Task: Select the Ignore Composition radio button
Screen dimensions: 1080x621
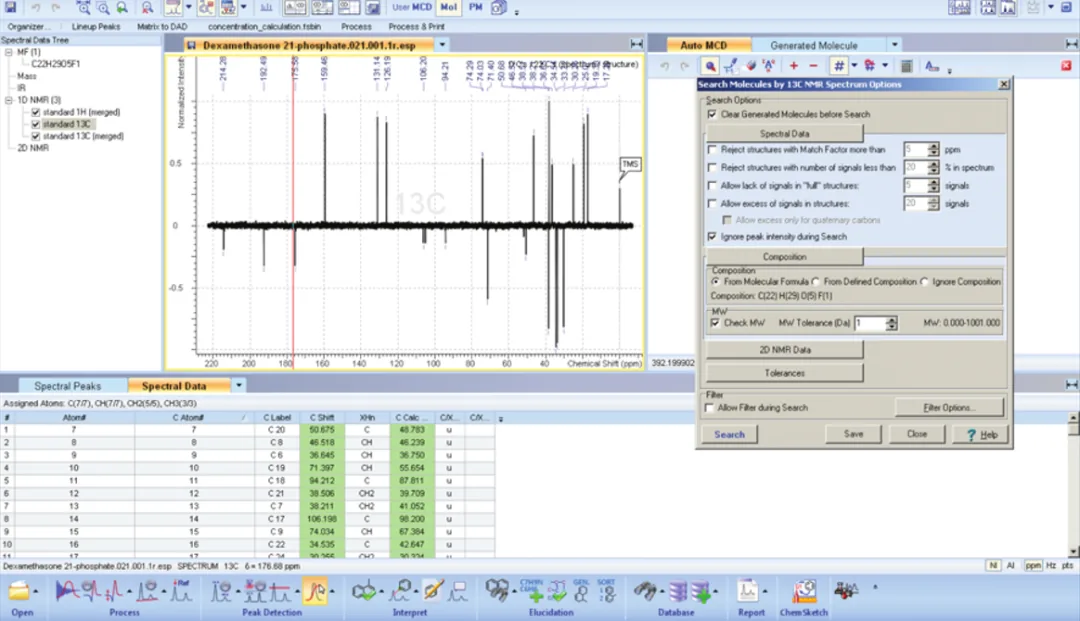Action: 924,282
